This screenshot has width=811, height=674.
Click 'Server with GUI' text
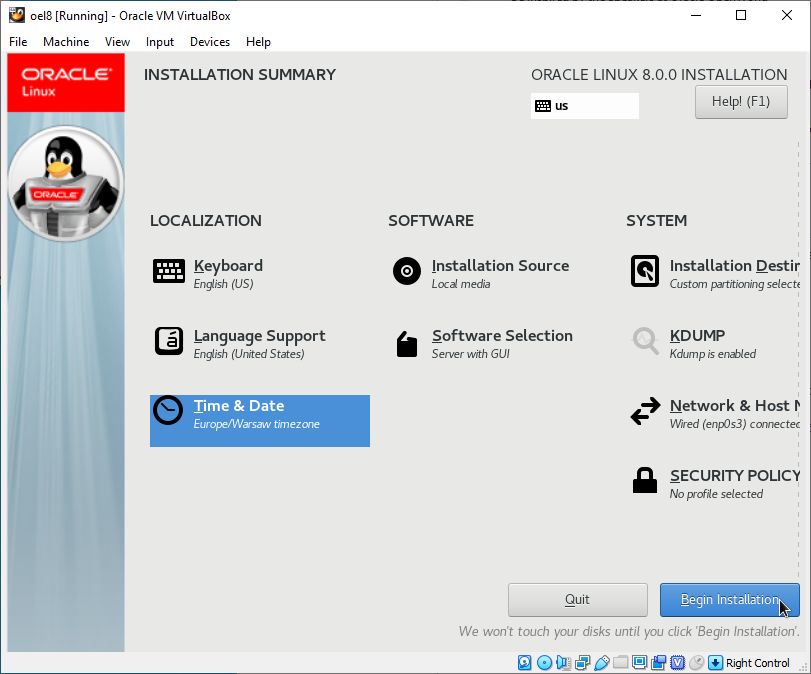470,354
